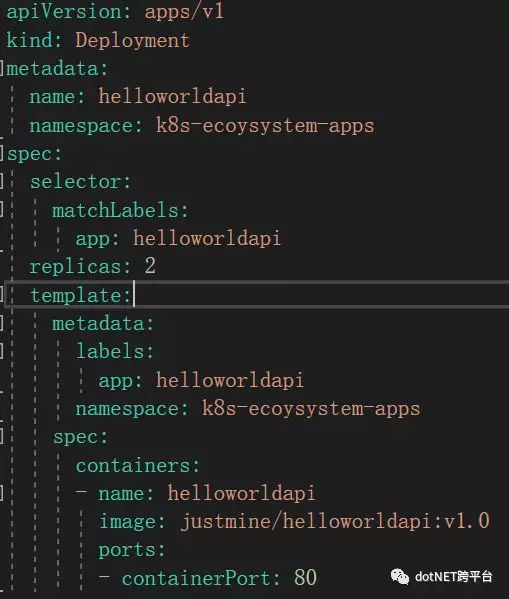Viewport: 509px width, 599px height.
Task: Click the first namespace value k8s-ecoysystem-apps
Action: point(265,125)
